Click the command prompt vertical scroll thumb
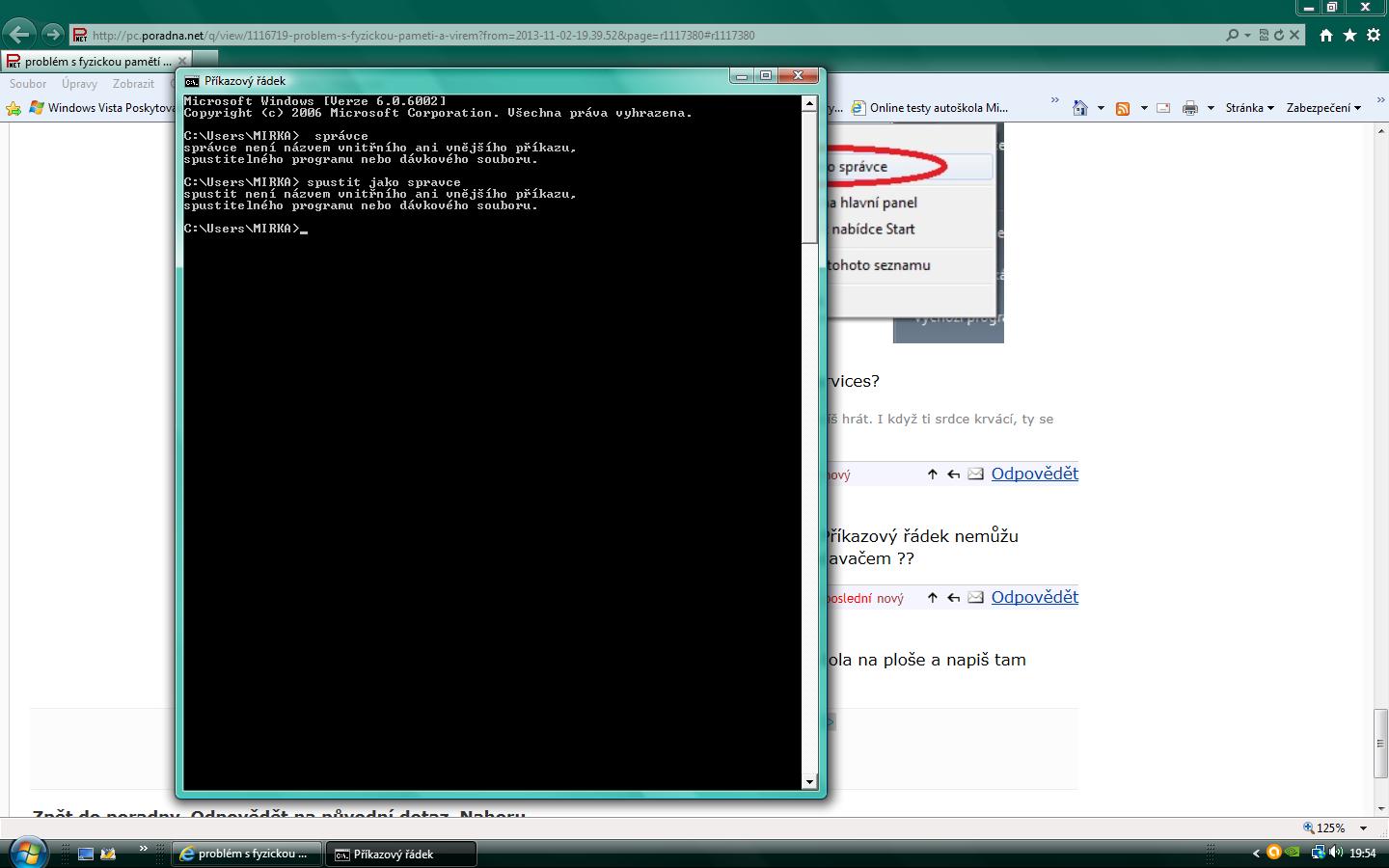The height and width of the screenshot is (868, 1389). [809, 176]
